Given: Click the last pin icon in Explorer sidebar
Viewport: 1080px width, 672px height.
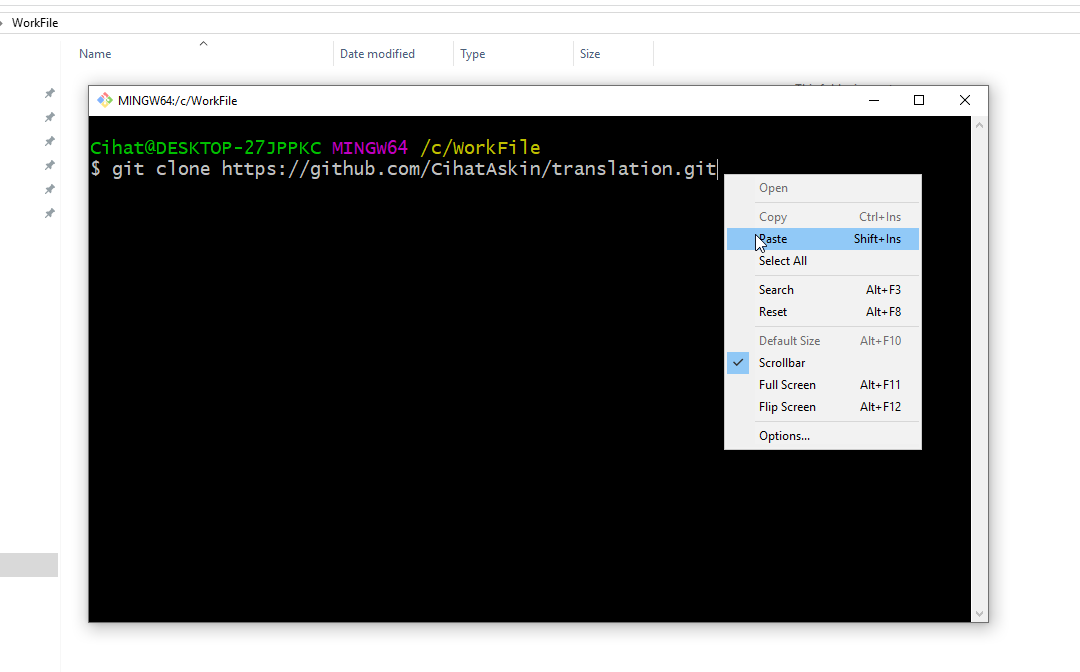Looking at the screenshot, I should pyautogui.click(x=50, y=213).
